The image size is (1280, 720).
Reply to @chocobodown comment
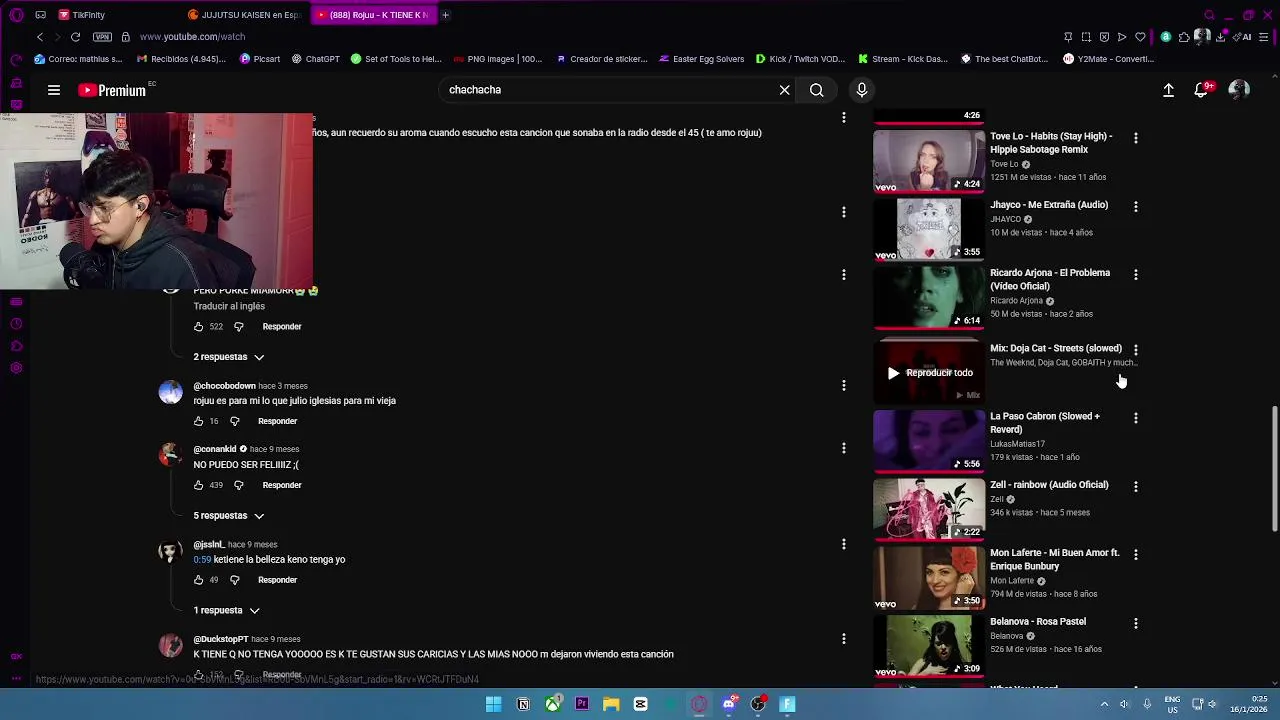click(278, 421)
